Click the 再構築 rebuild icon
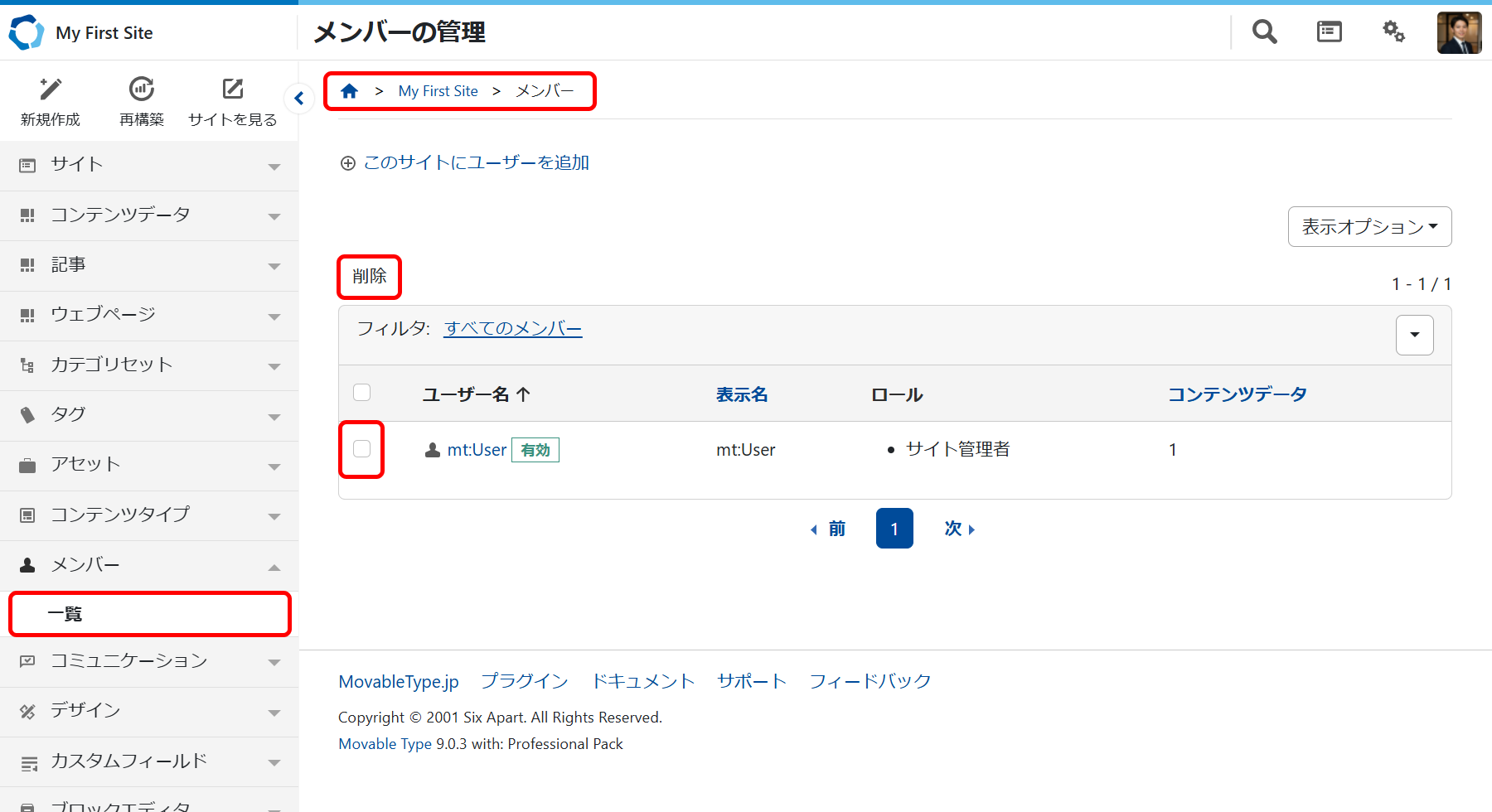Screen dimensions: 1492x812 point(142,89)
